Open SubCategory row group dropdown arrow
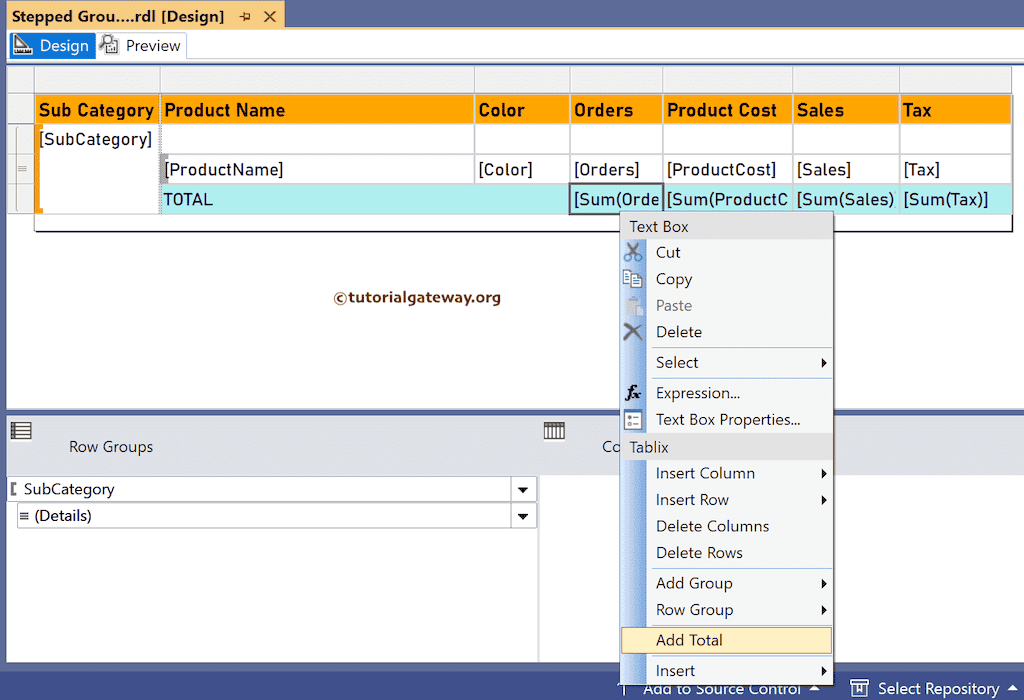The height and width of the screenshot is (700, 1024). click(x=523, y=489)
